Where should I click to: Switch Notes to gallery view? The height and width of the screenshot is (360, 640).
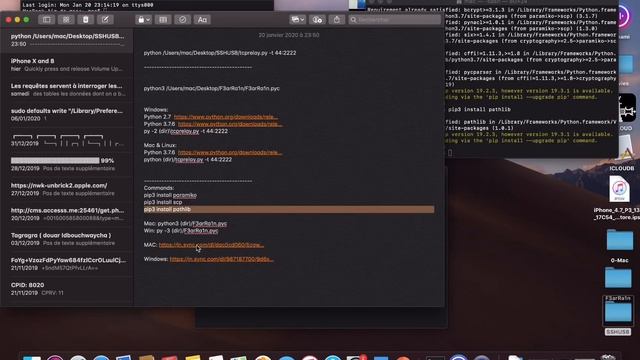[x=66, y=19]
